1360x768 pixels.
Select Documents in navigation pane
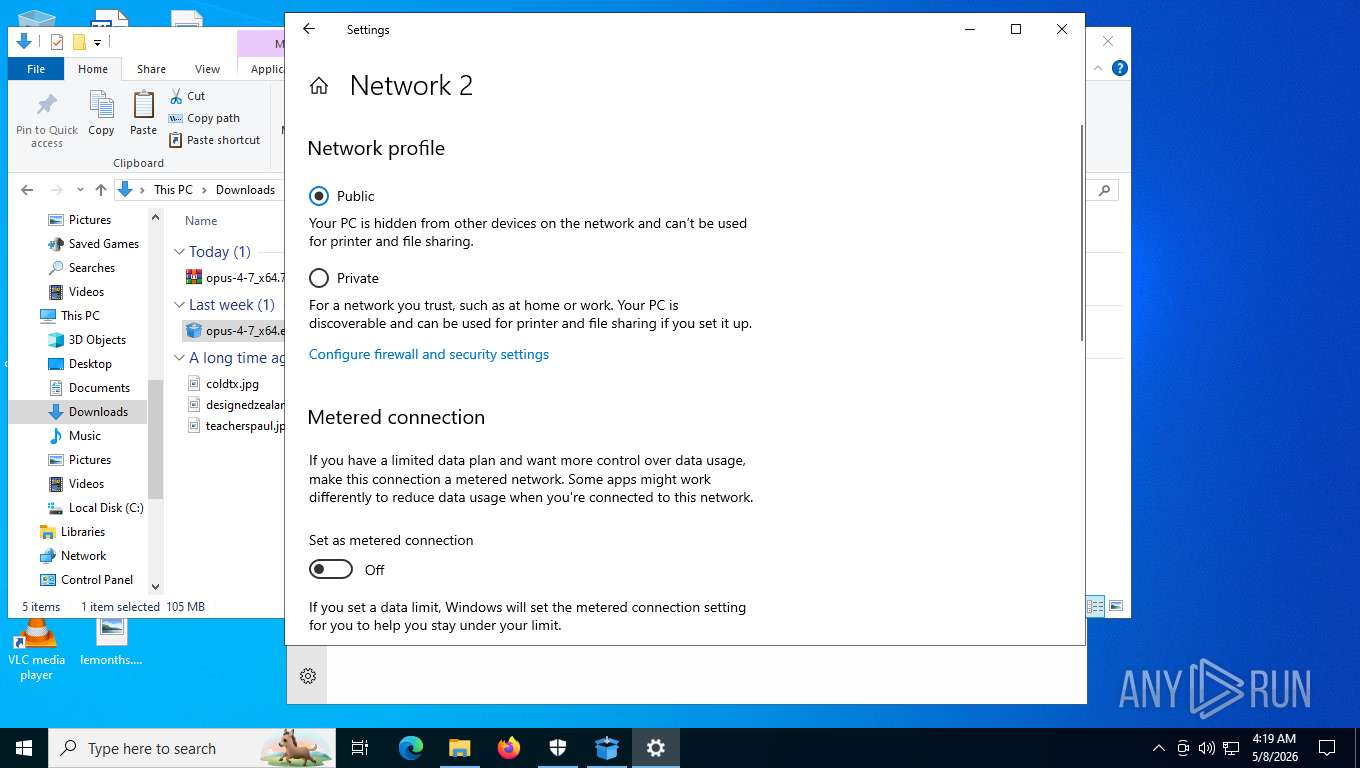89,388
